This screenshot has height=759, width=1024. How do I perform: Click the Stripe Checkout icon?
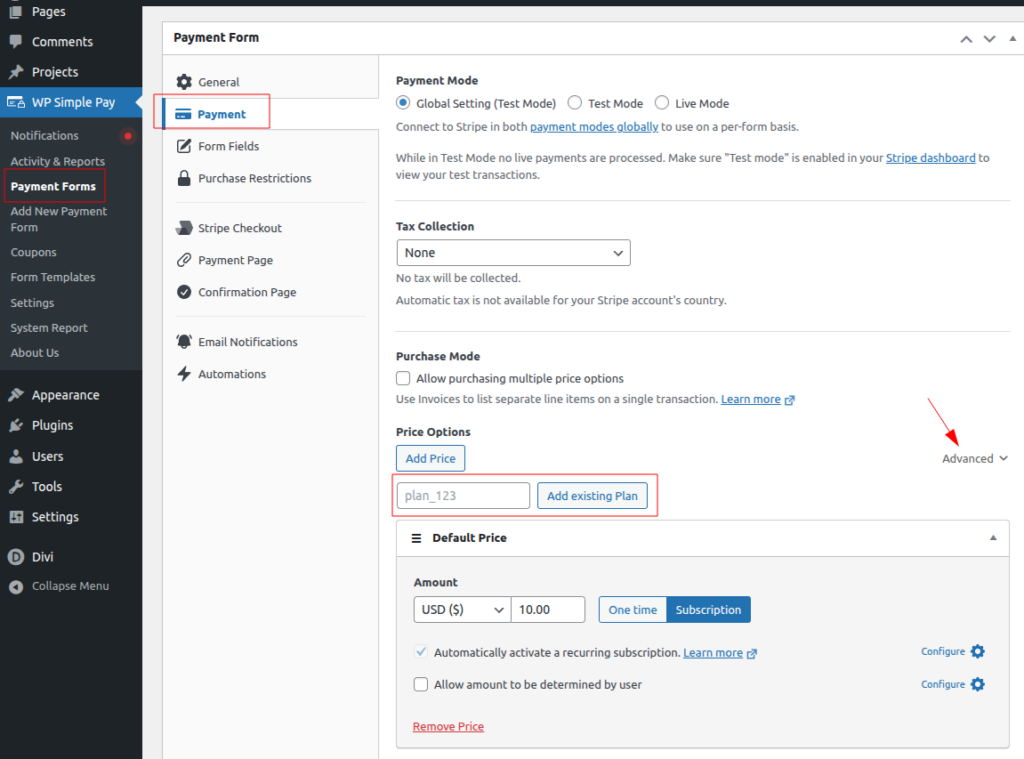pos(184,228)
